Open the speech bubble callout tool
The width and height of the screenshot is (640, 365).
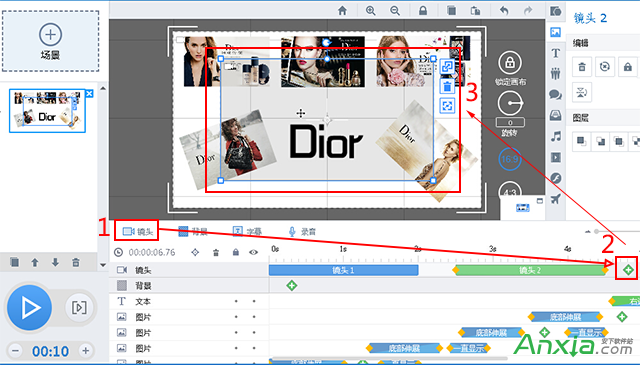coord(556,95)
